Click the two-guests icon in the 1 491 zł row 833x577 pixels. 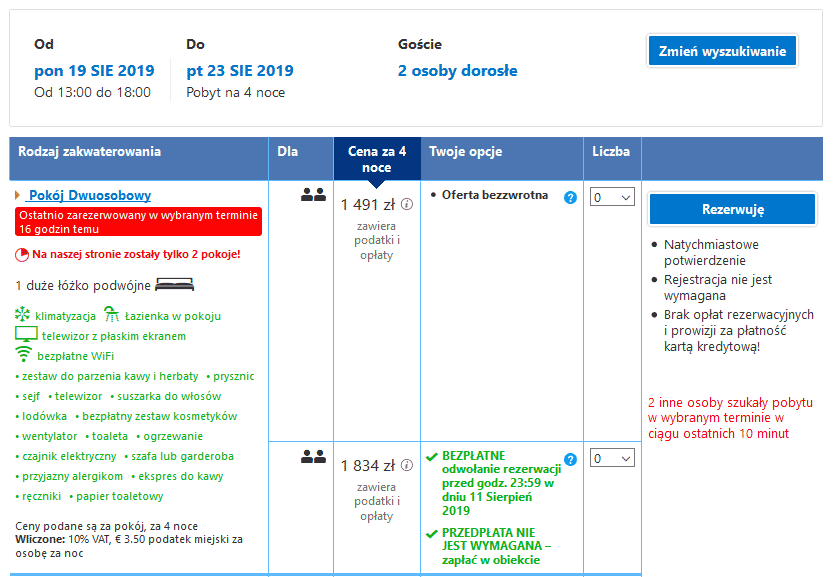313,194
